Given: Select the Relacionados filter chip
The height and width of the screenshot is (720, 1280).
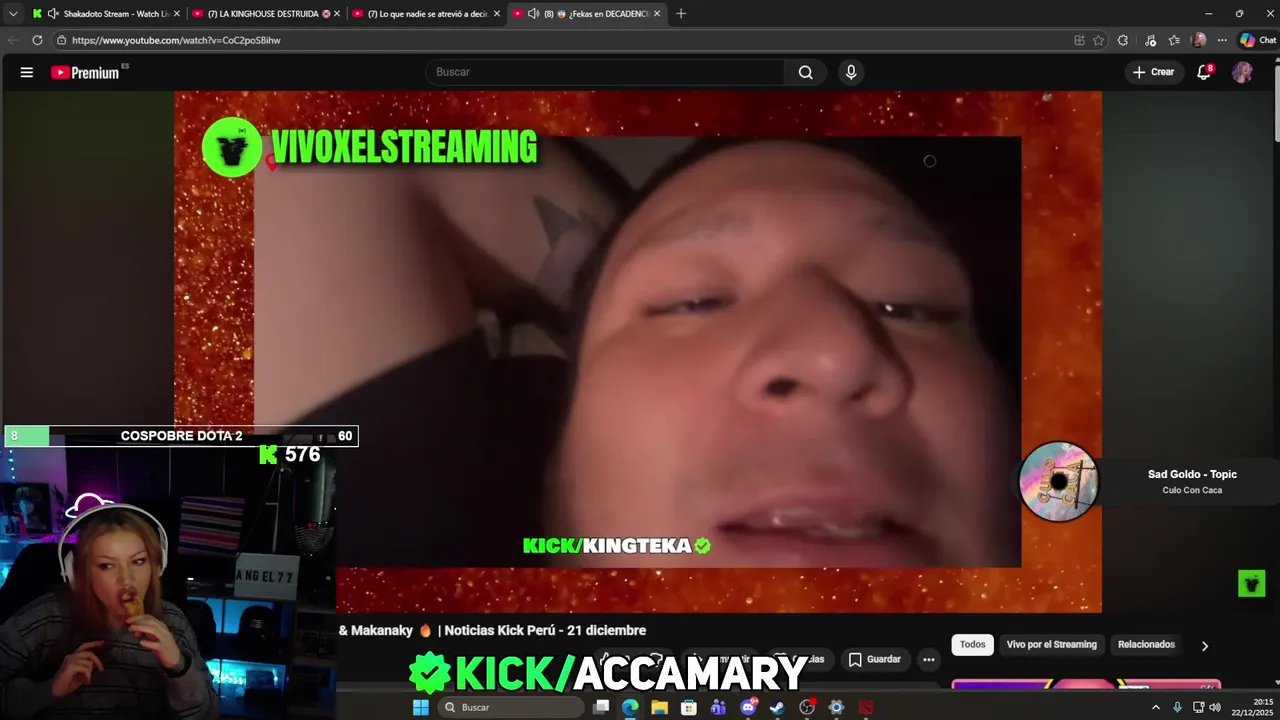Looking at the screenshot, I should 1146,645.
